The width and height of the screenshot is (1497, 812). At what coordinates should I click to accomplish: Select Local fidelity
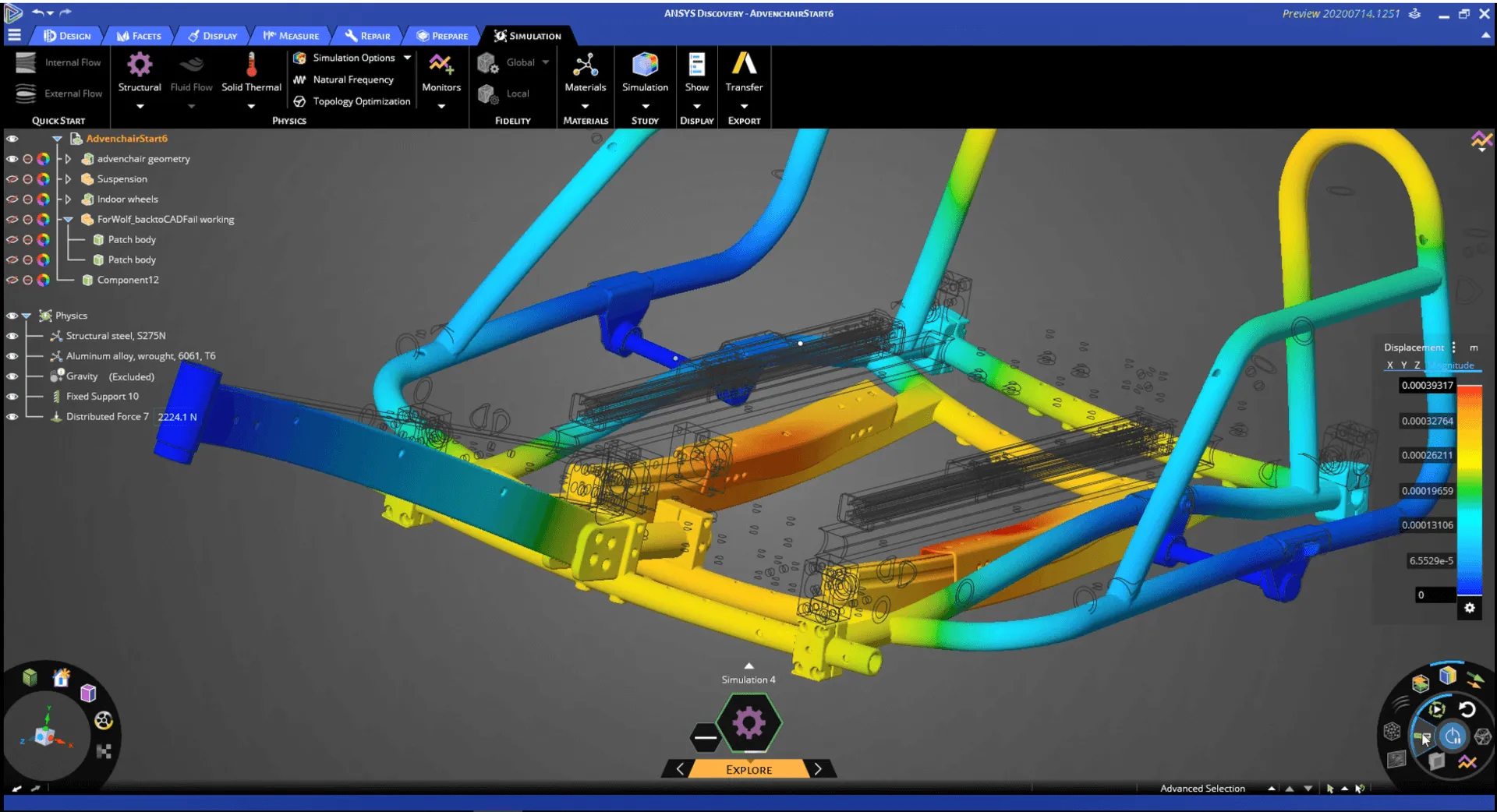coord(504,94)
